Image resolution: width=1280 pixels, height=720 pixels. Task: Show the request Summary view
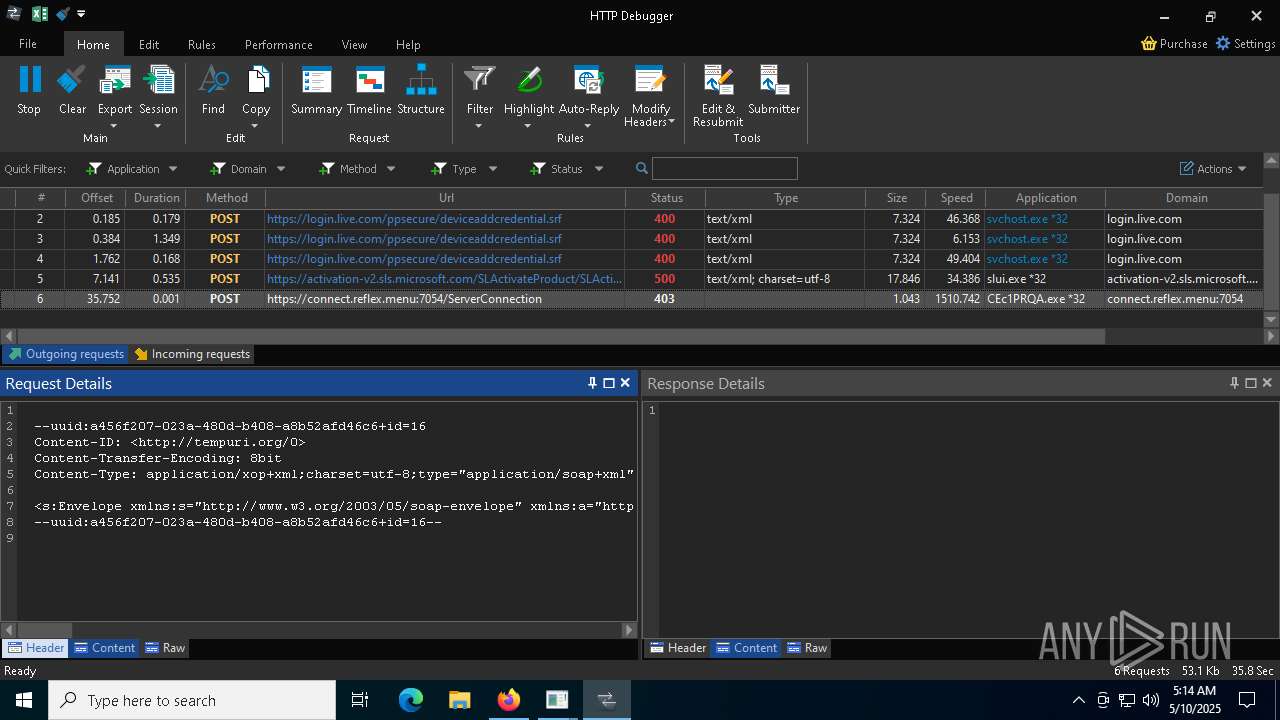coord(316,89)
